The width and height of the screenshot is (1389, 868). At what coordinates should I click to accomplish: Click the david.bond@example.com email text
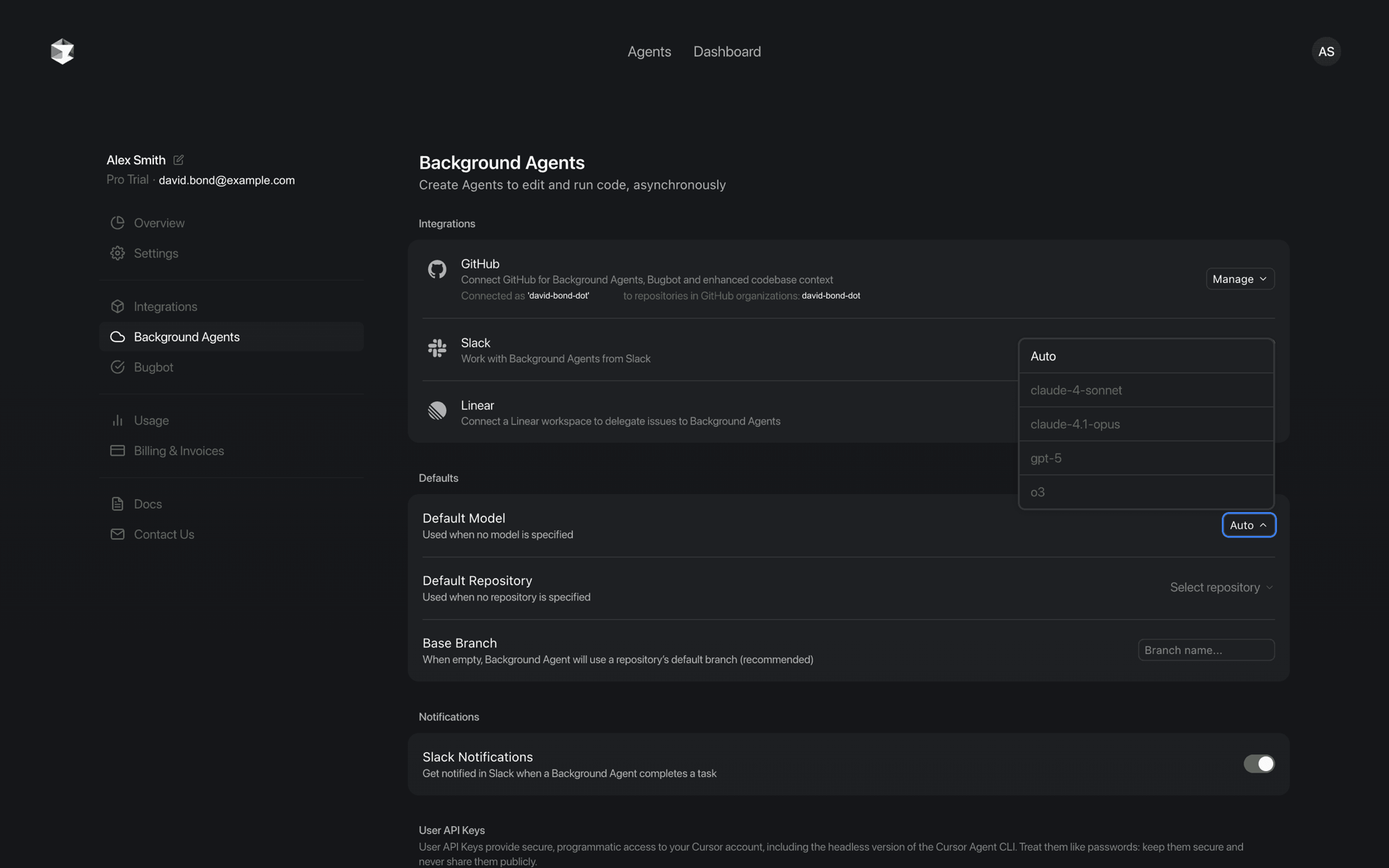point(226,180)
